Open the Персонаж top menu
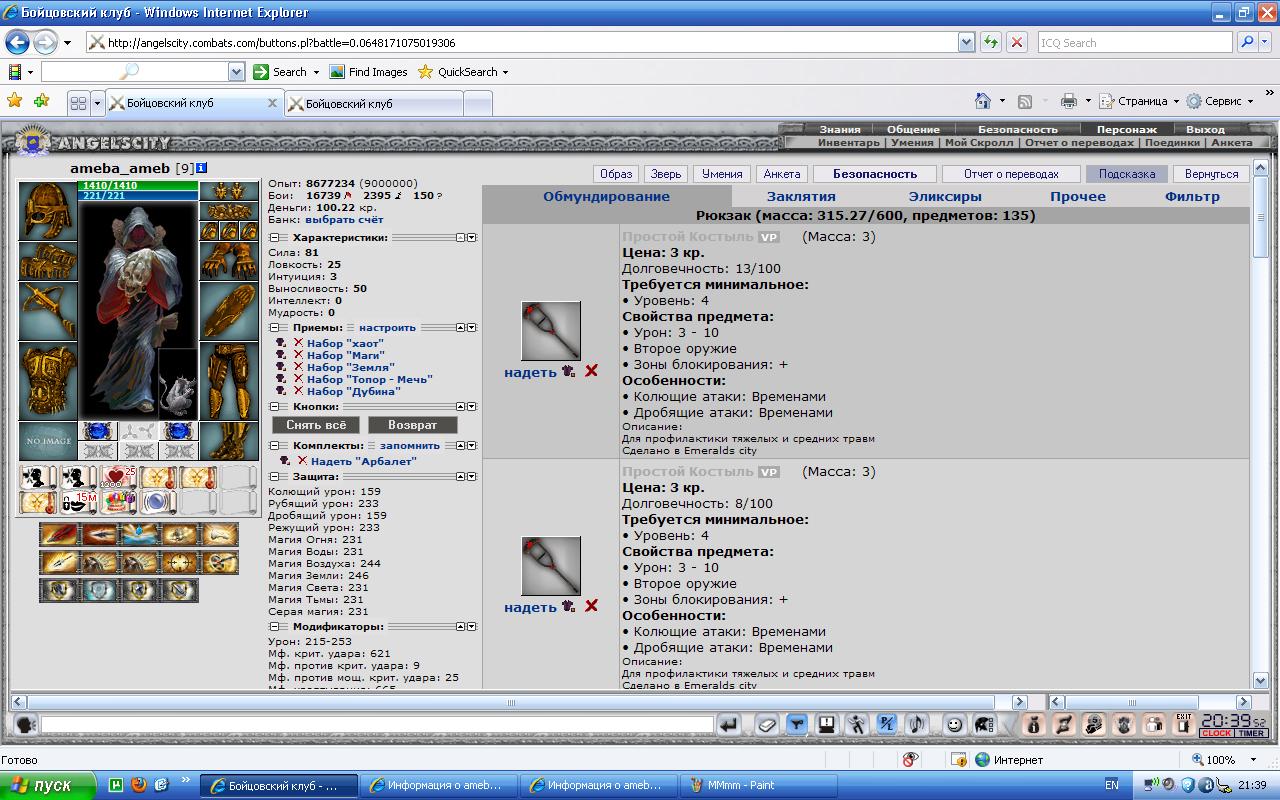This screenshot has height=800, width=1280. [1126, 129]
